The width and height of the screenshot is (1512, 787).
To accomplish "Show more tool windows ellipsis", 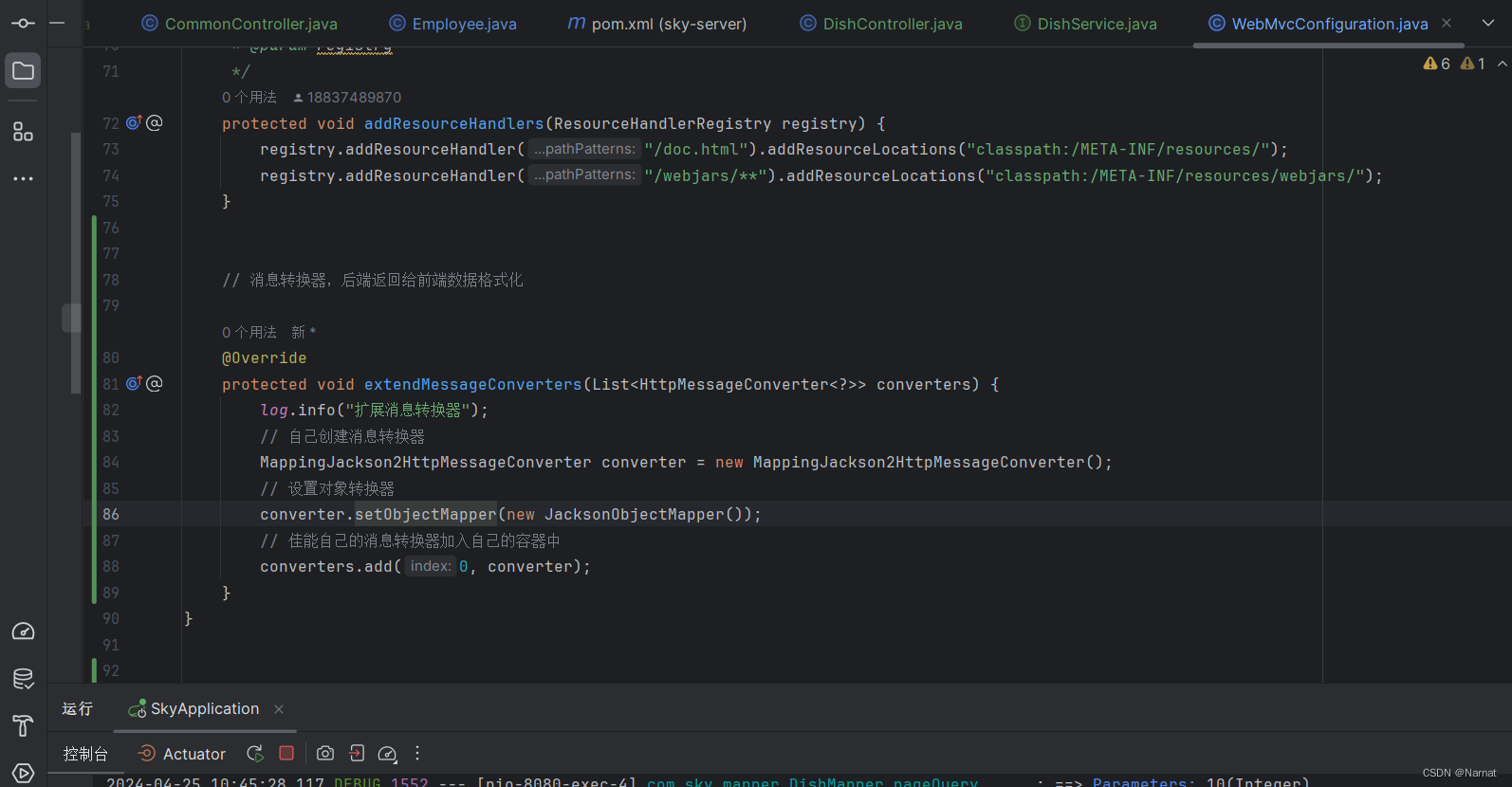I will (x=23, y=178).
